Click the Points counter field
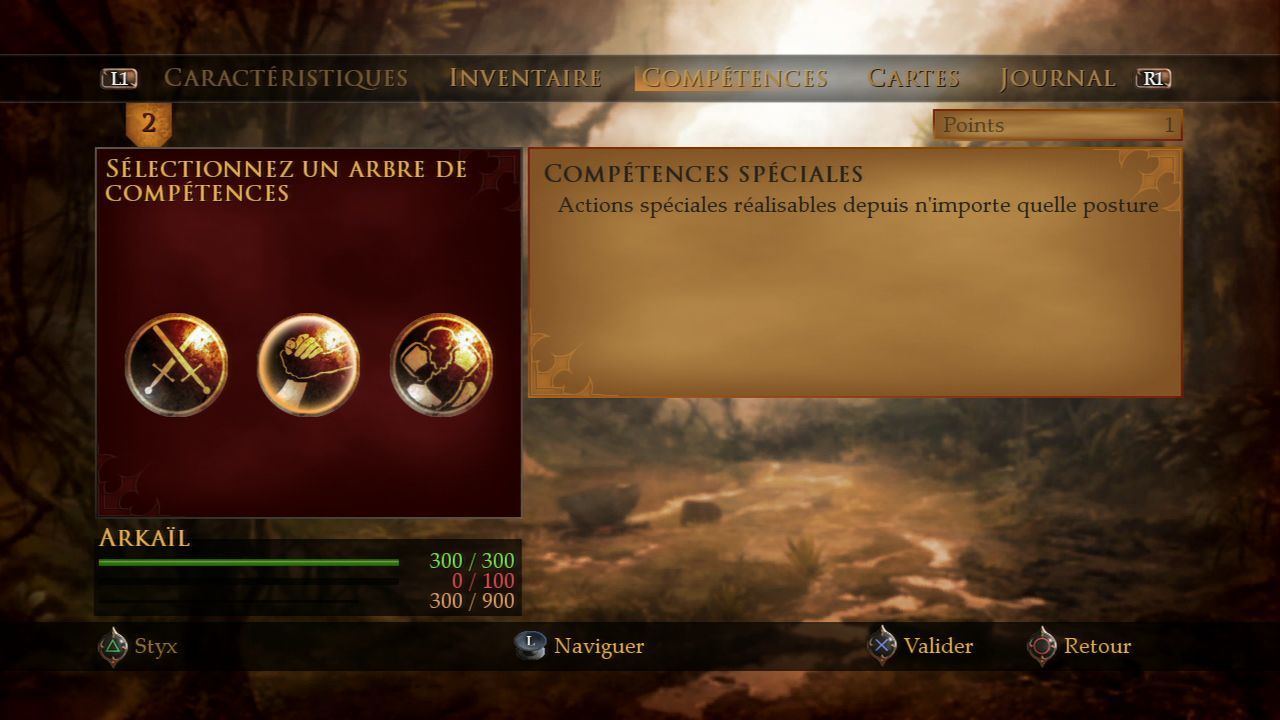The height and width of the screenshot is (720, 1280). pos(1058,125)
